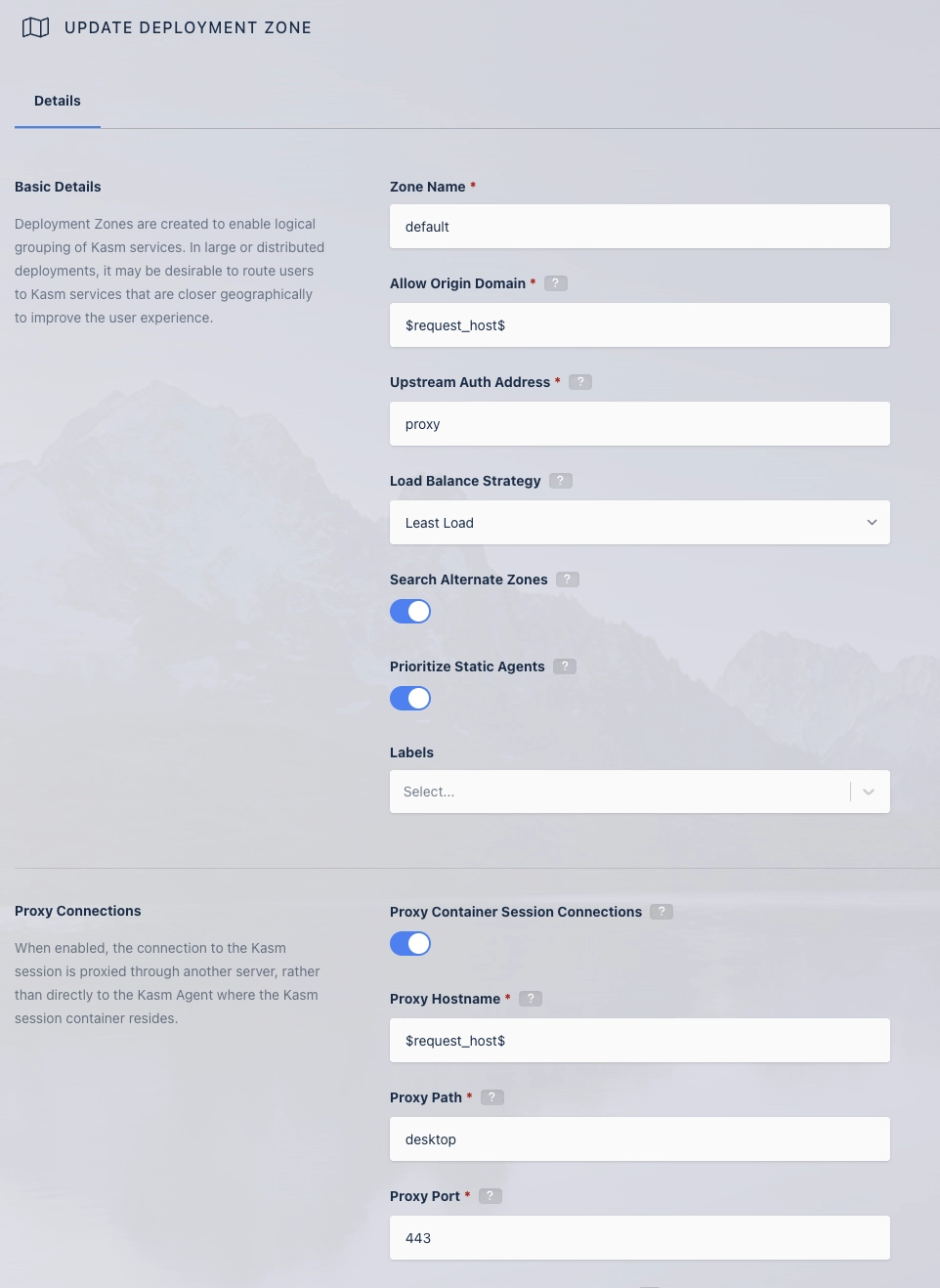View help for Proxy Container Session Connections
Viewport: 940px width, 1288px height.
pos(662,912)
